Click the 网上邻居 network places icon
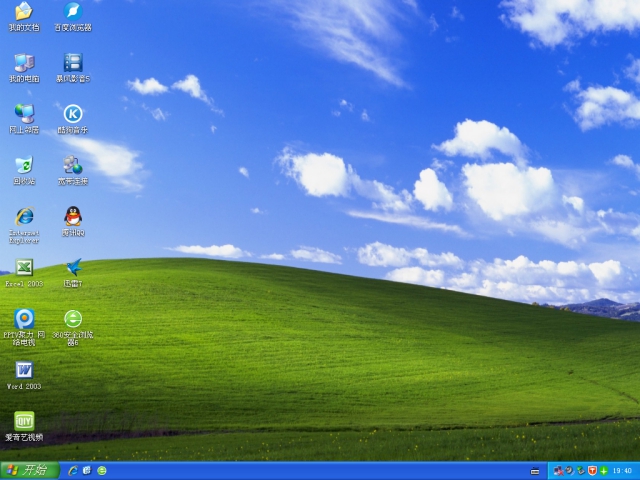 24,114
